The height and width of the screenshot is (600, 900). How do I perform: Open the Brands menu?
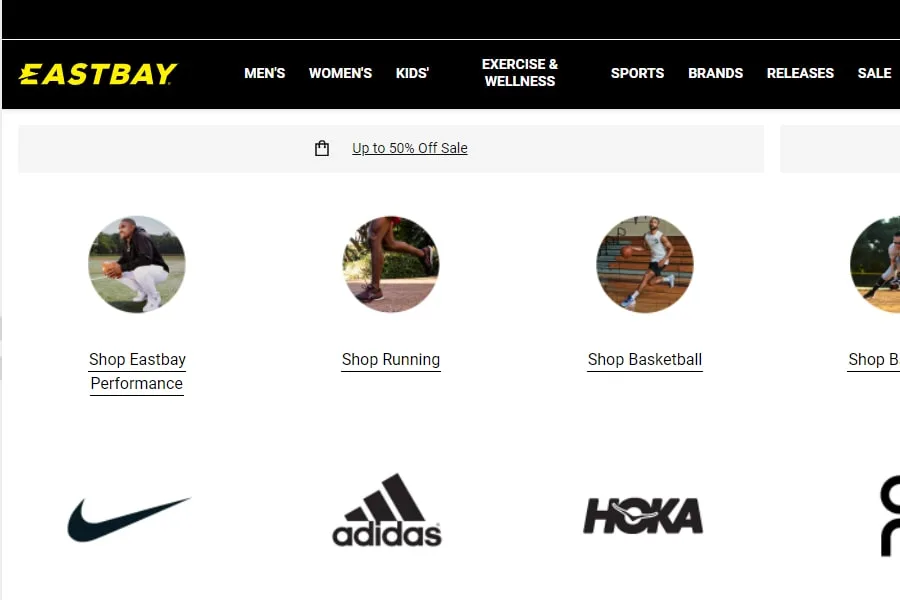tap(715, 73)
